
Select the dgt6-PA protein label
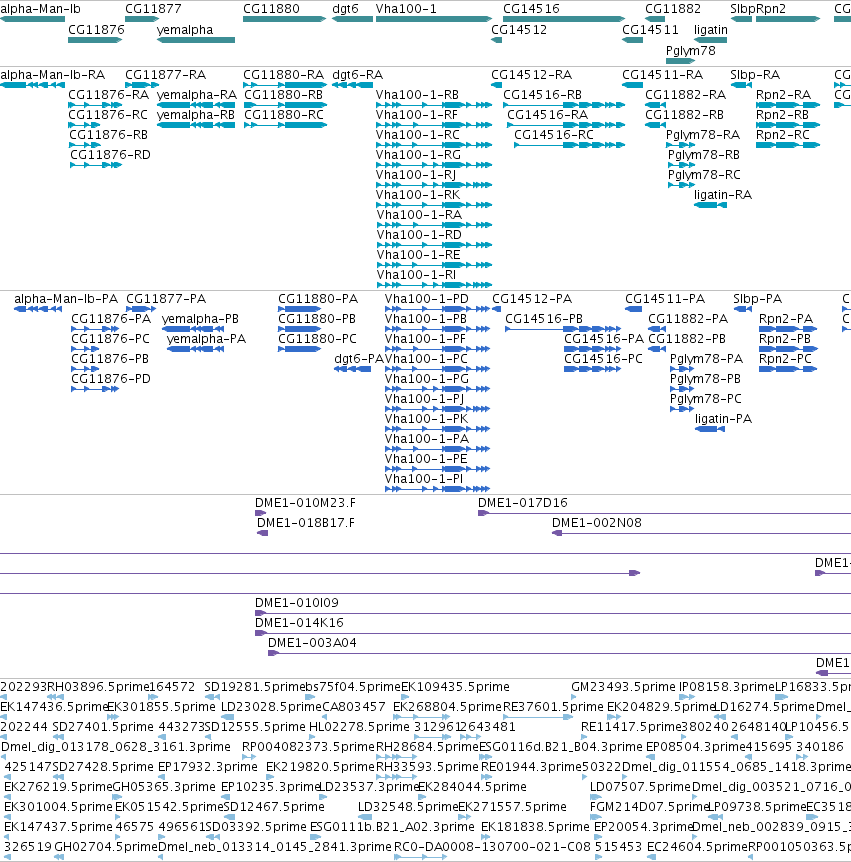pos(359,359)
